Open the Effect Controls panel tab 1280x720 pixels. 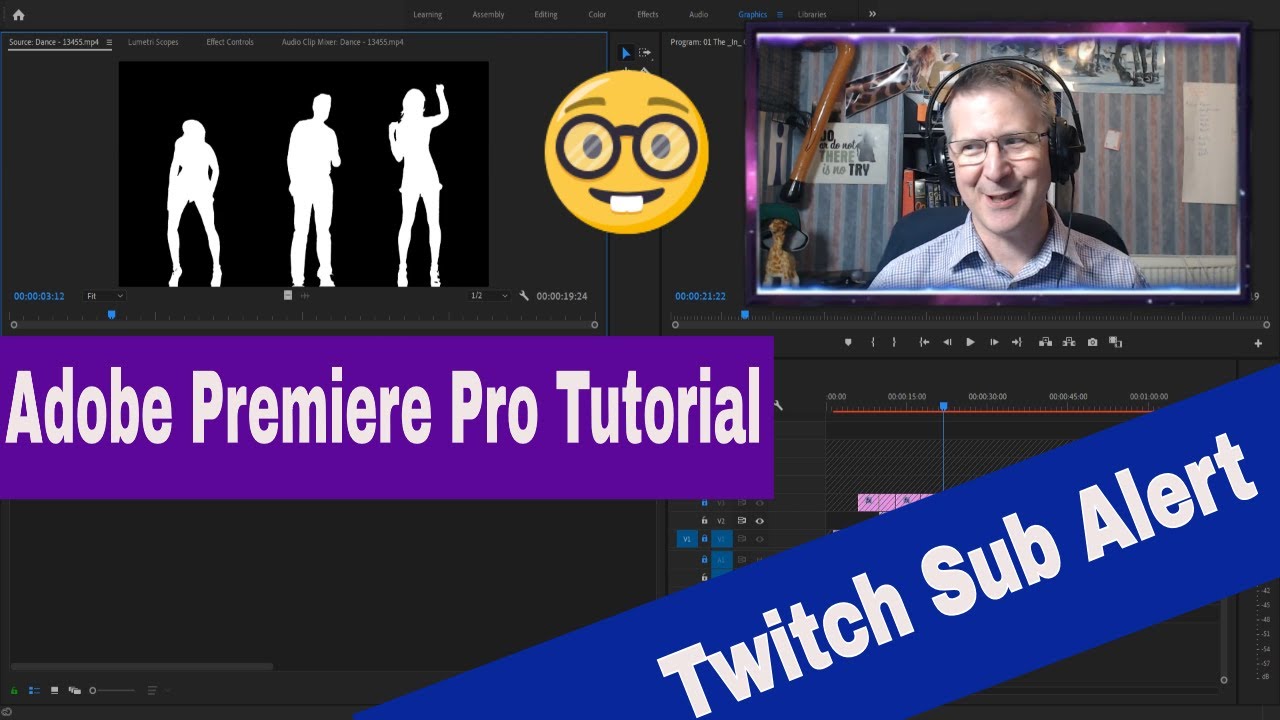(x=230, y=42)
